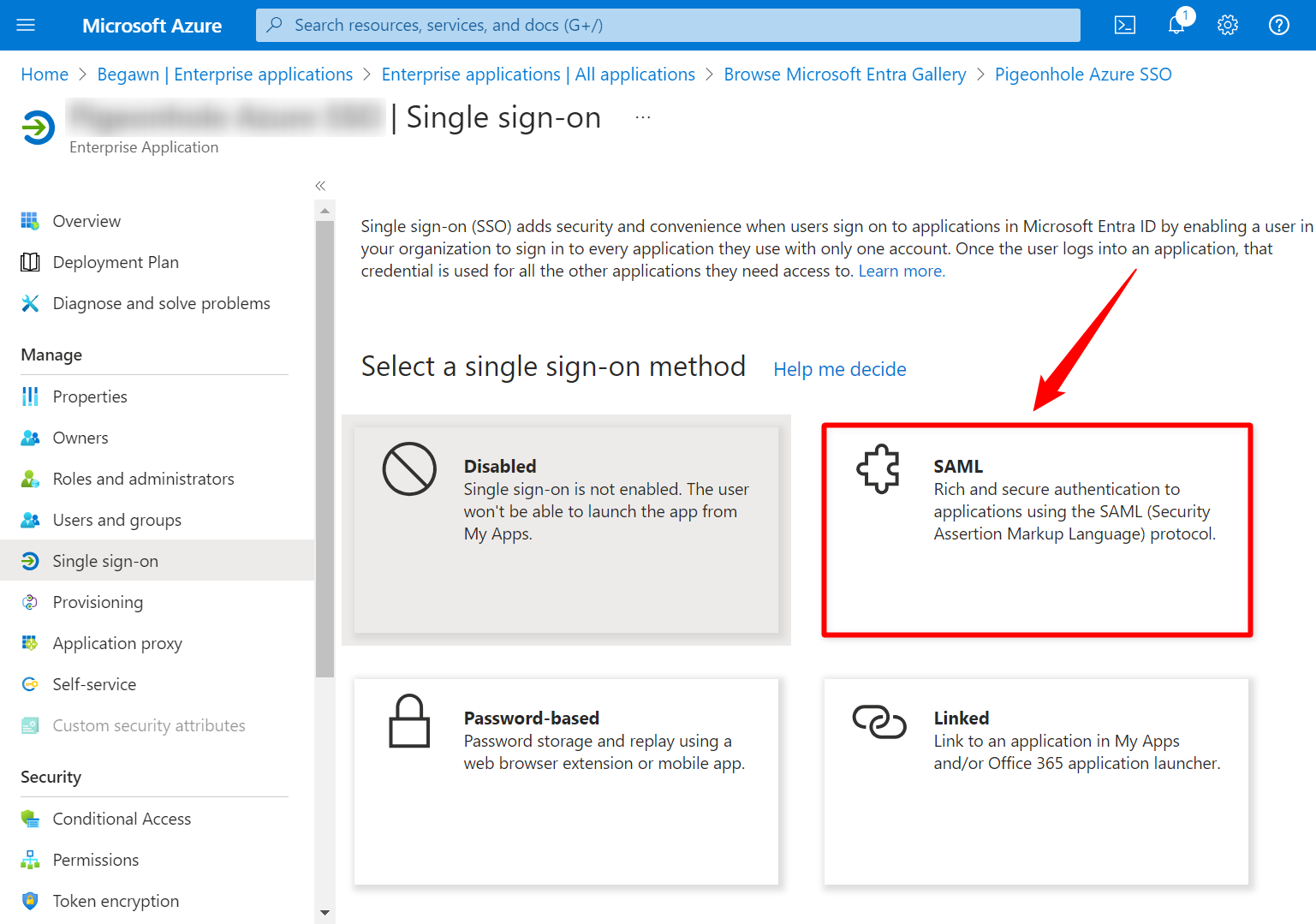
Task: Click the sidebar scrollbar thumb
Action: pyautogui.click(x=325, y=449)
